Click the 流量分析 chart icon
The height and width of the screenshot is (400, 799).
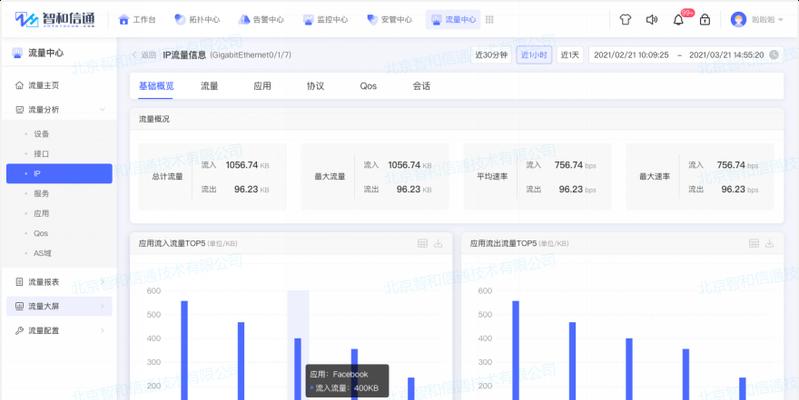(x=19, y=110)
